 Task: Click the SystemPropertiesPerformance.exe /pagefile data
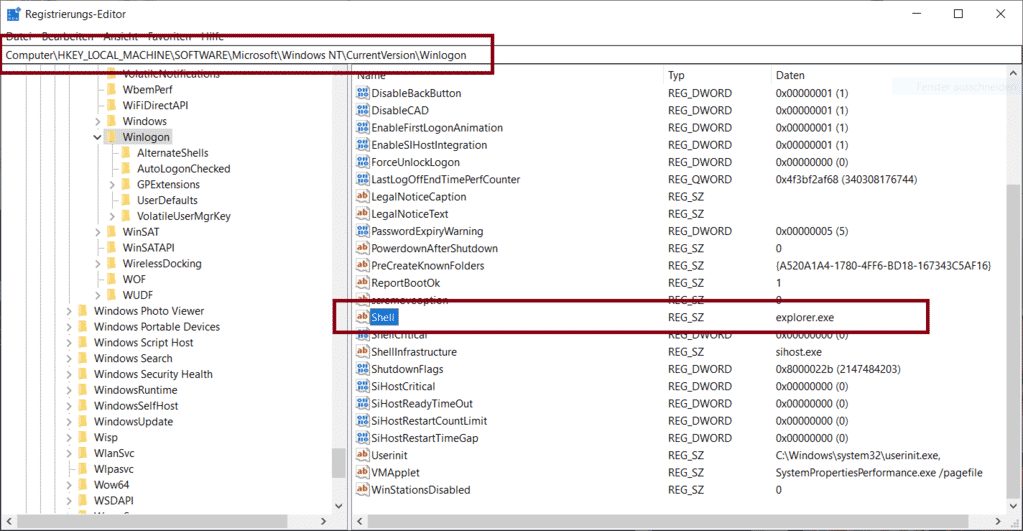879,472
